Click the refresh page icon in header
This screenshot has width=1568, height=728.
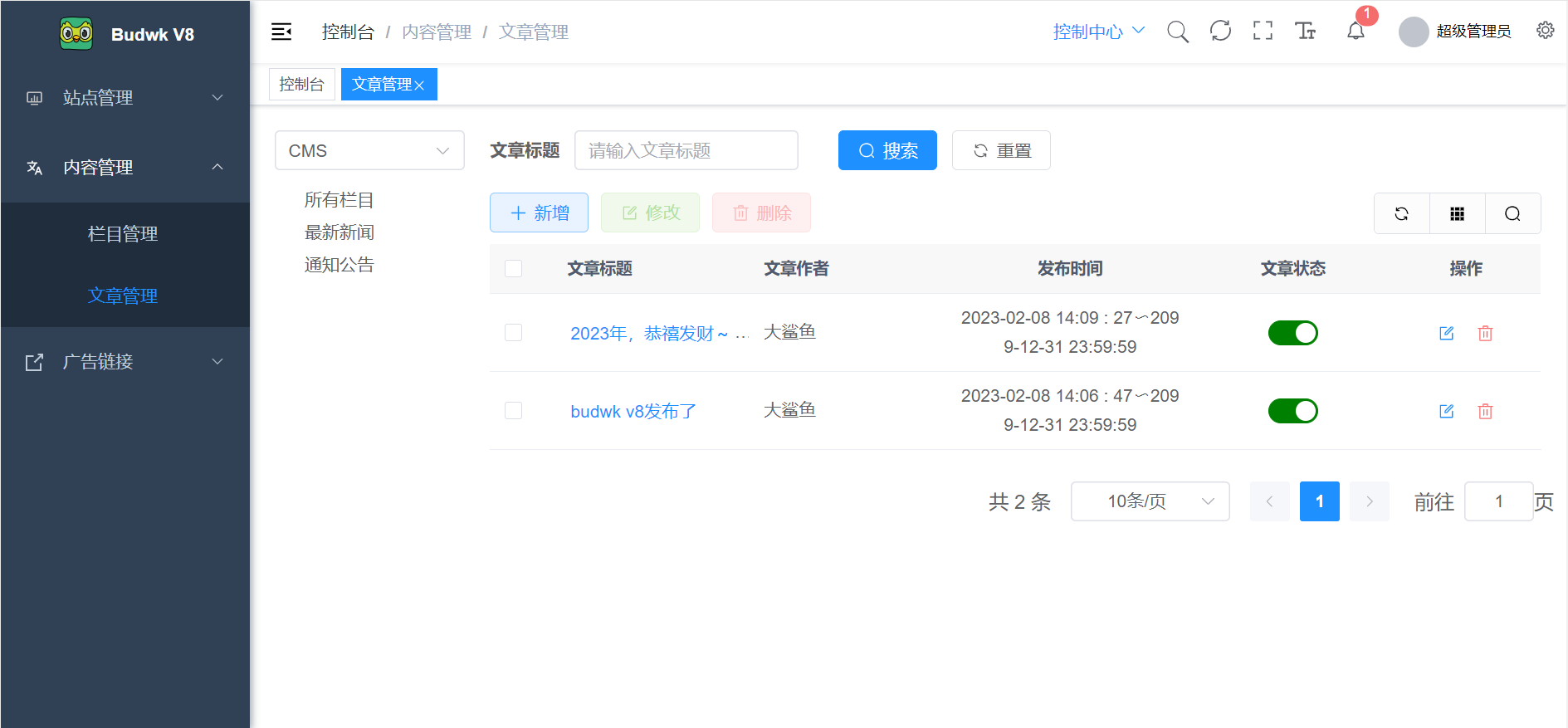(x=1220, y=32)
